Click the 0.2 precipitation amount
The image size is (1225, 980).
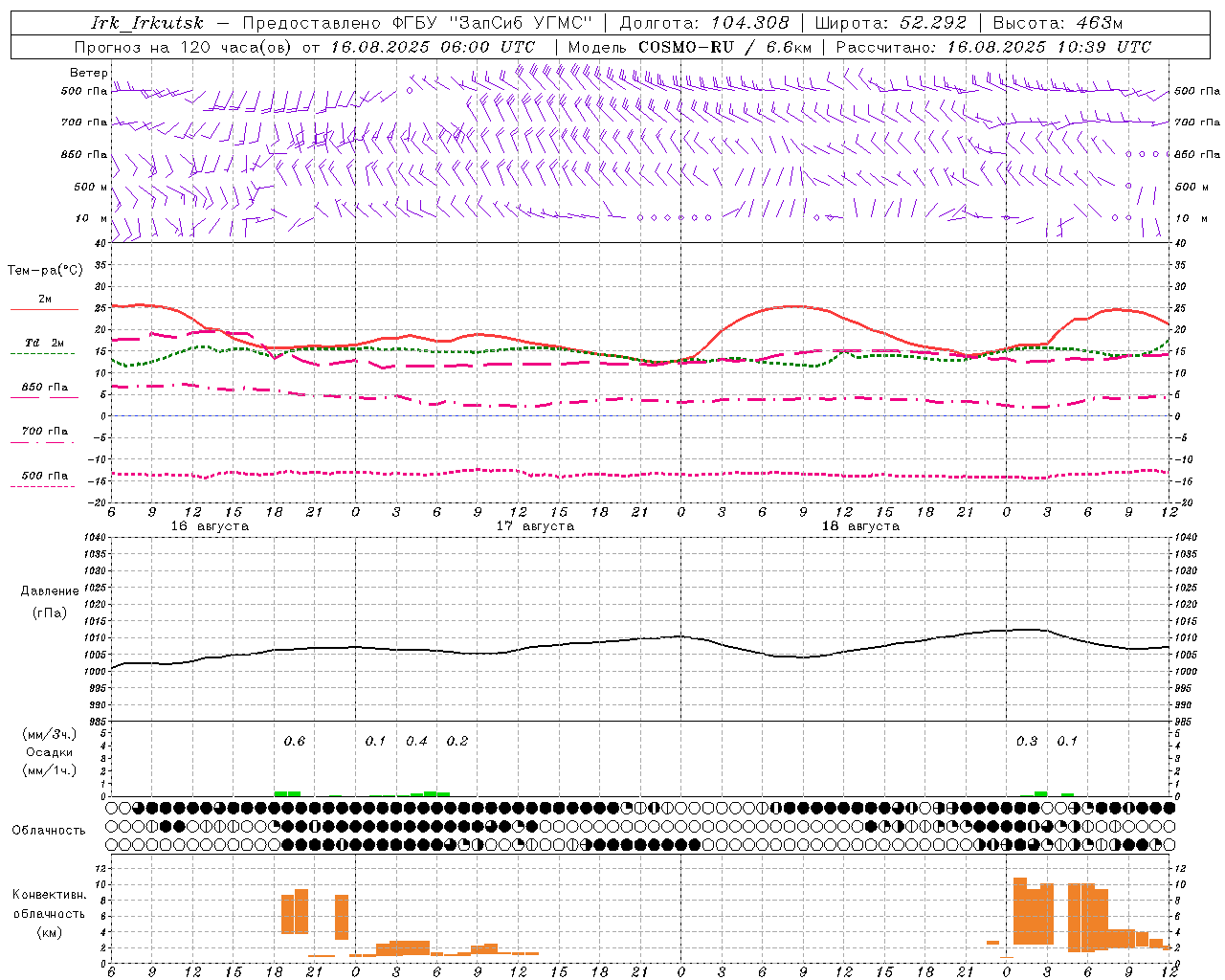point(457,741)
